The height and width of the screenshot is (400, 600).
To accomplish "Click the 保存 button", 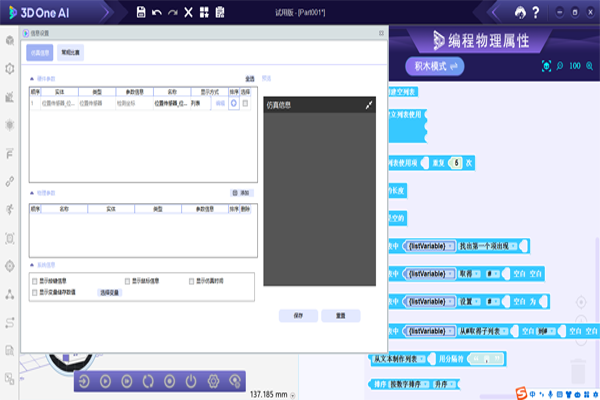I will tap(298, 315).
